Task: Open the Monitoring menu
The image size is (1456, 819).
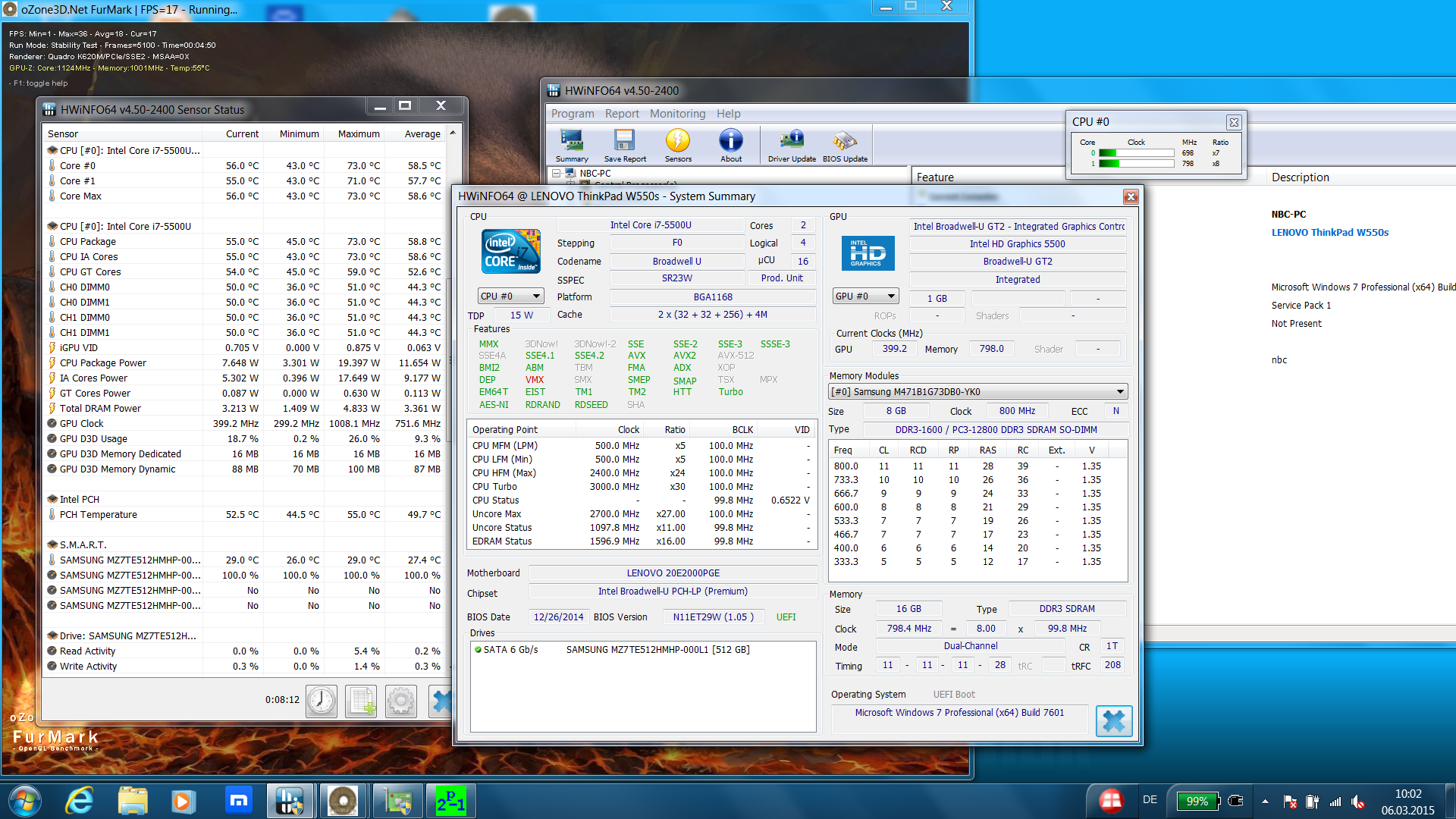Action: pyautogui.click(x=677, y=114)
